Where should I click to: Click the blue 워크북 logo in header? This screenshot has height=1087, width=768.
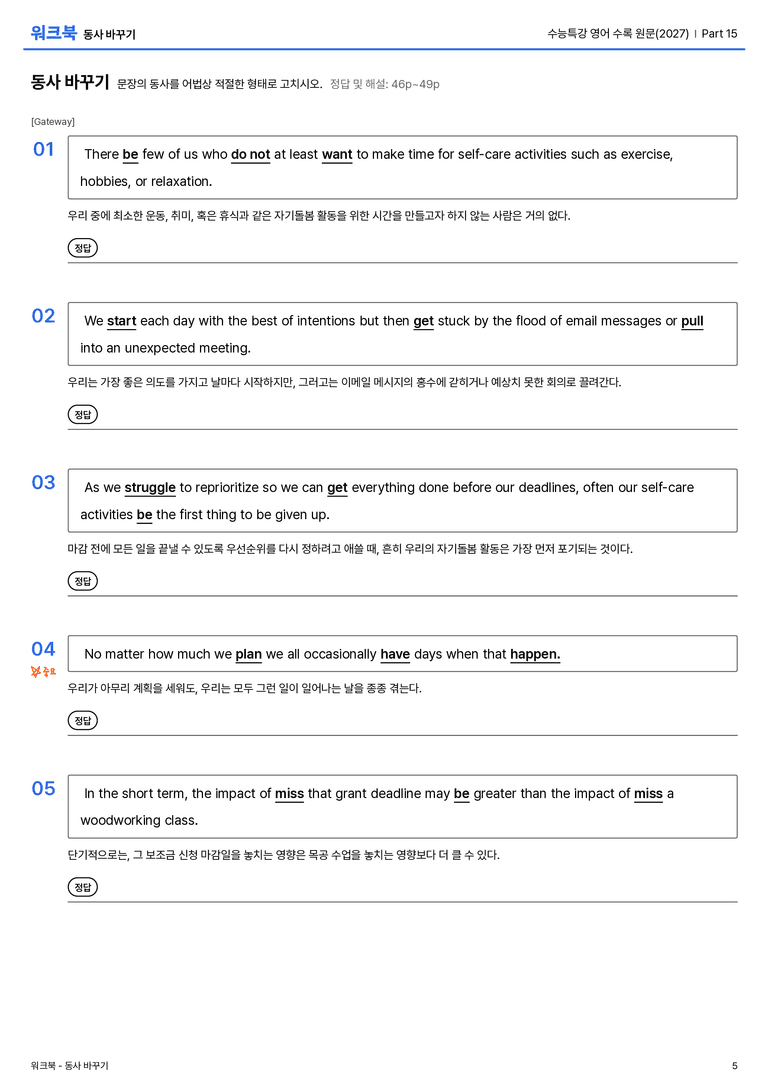(53, 33)
